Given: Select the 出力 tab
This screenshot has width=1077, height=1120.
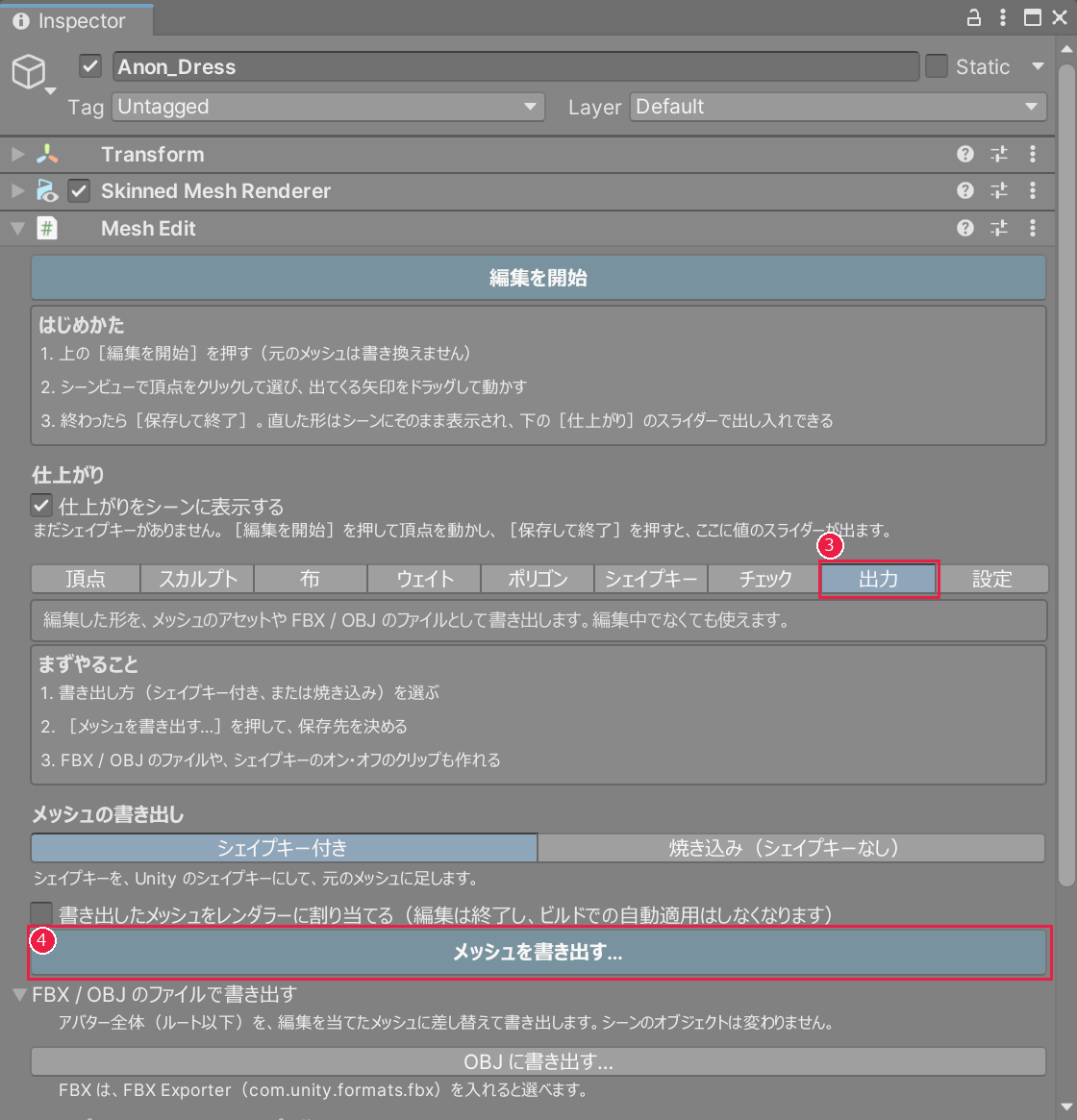Looking at the screenshot, I should click(x=878, y=579).
